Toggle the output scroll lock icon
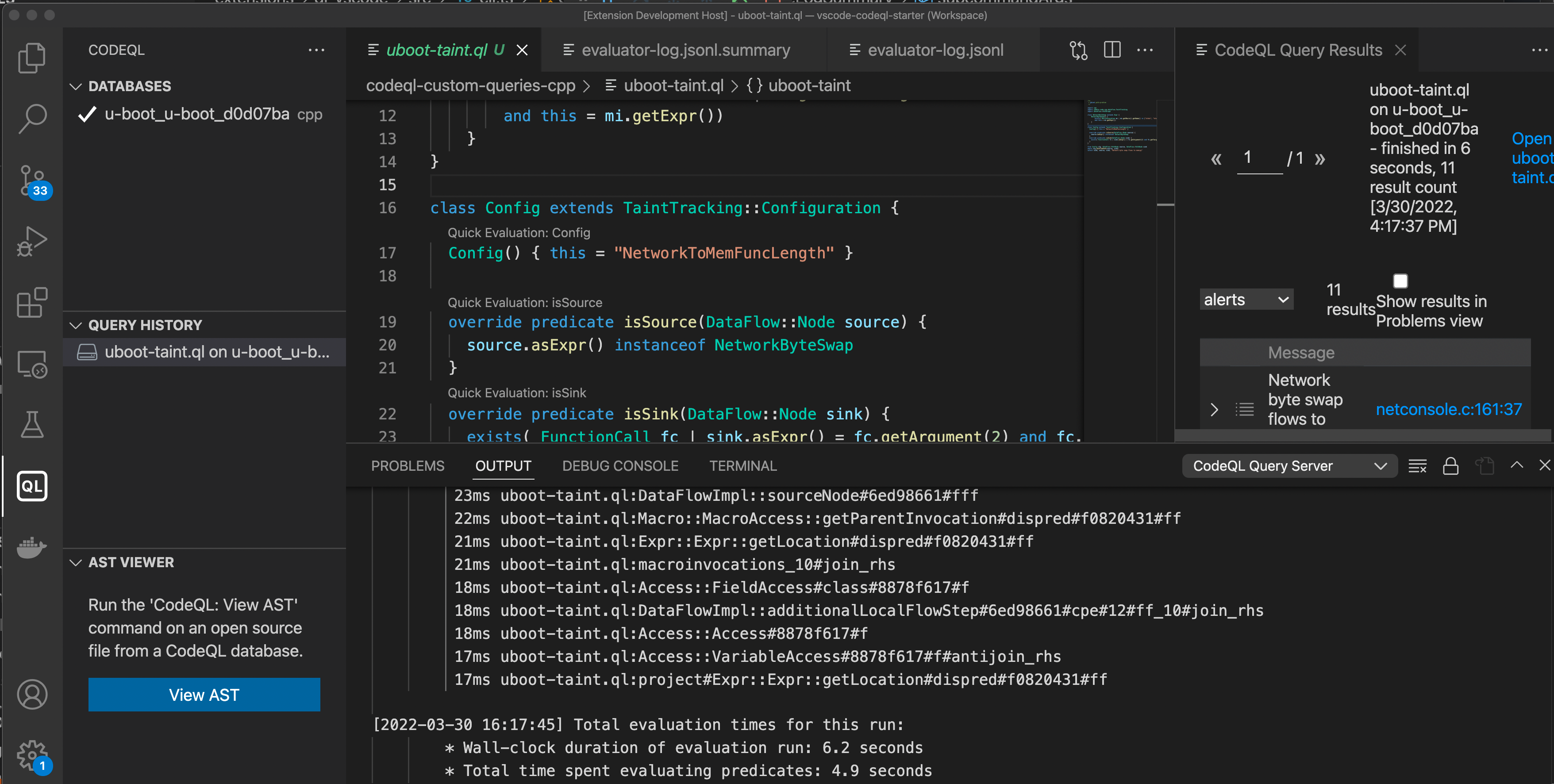 1450,466
